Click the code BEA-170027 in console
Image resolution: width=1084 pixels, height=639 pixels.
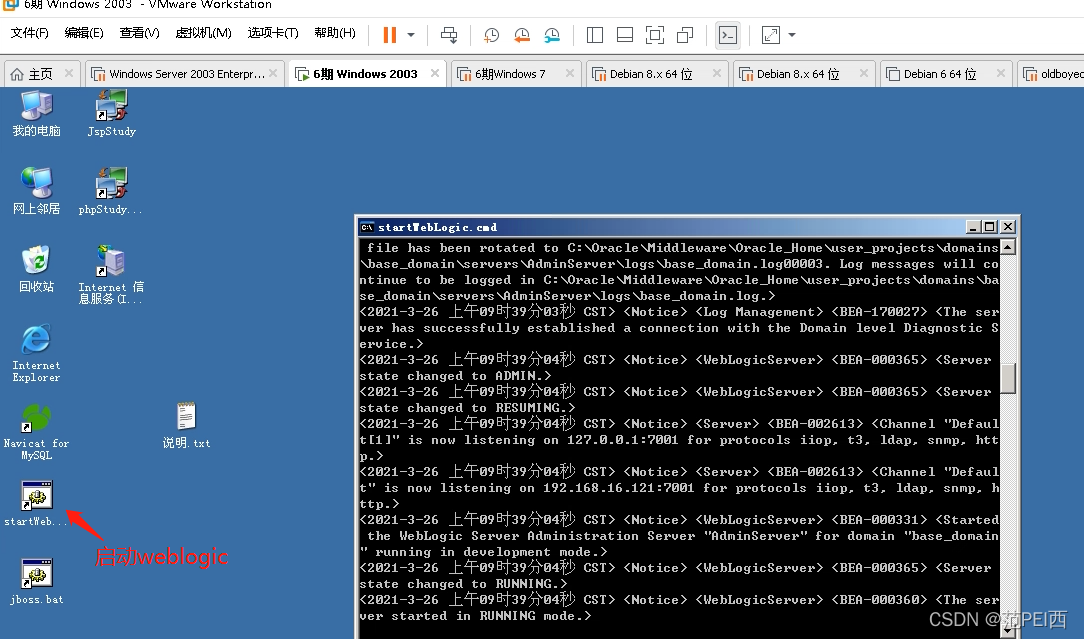point(879,312)
